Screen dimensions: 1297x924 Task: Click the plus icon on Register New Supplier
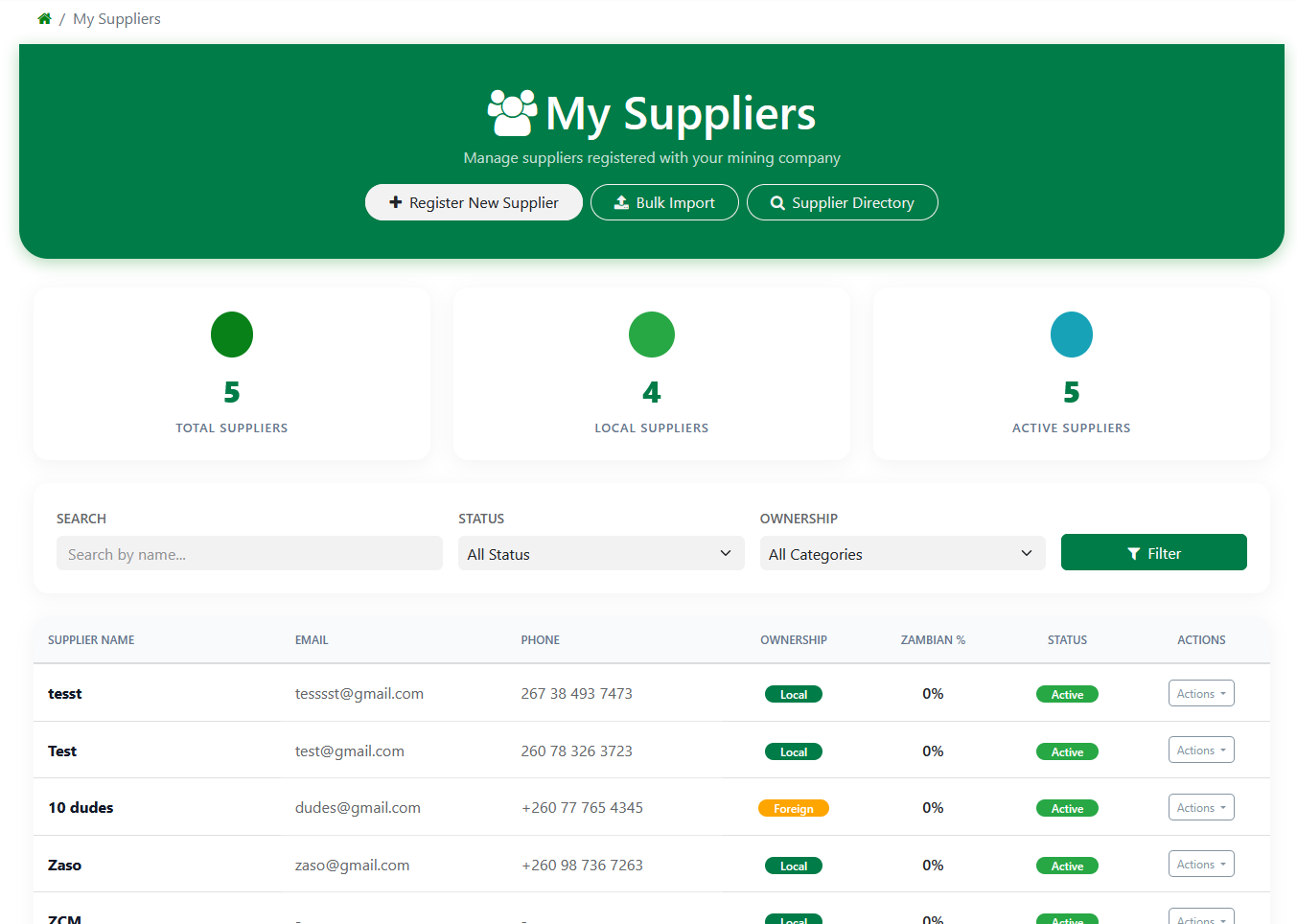(x=396, y=202)
